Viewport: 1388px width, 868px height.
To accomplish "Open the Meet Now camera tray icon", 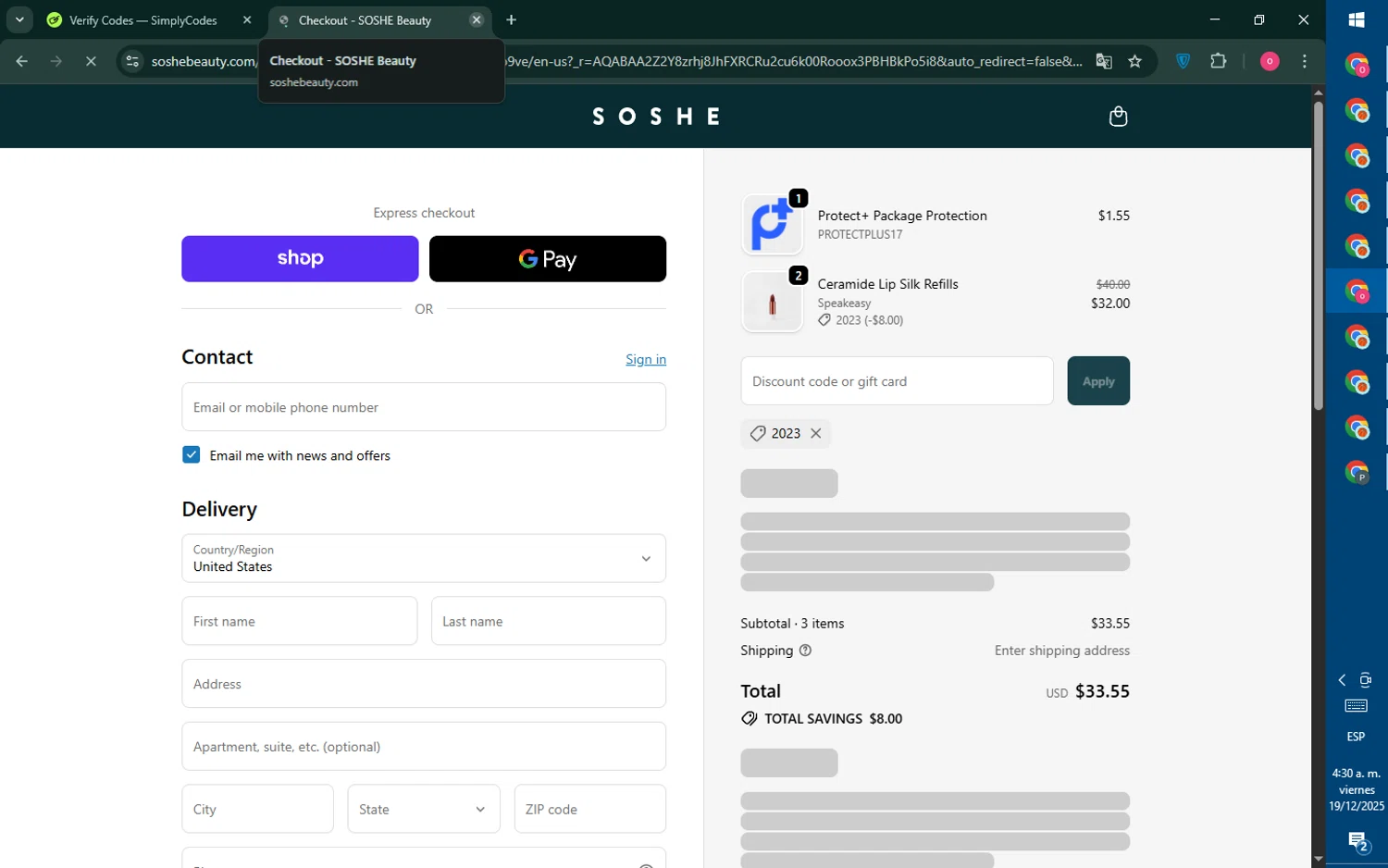I will (1366, 680).
